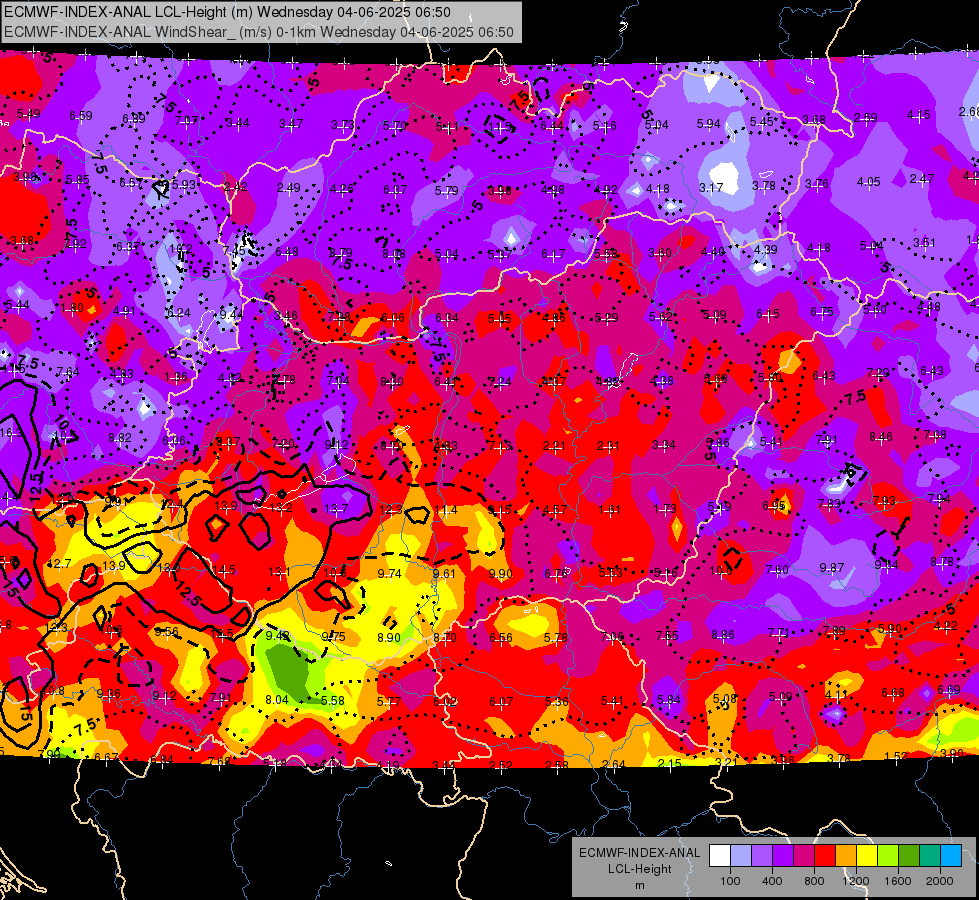Click the legend title ECMWF-INDEX-ANAL

point(639,853)
